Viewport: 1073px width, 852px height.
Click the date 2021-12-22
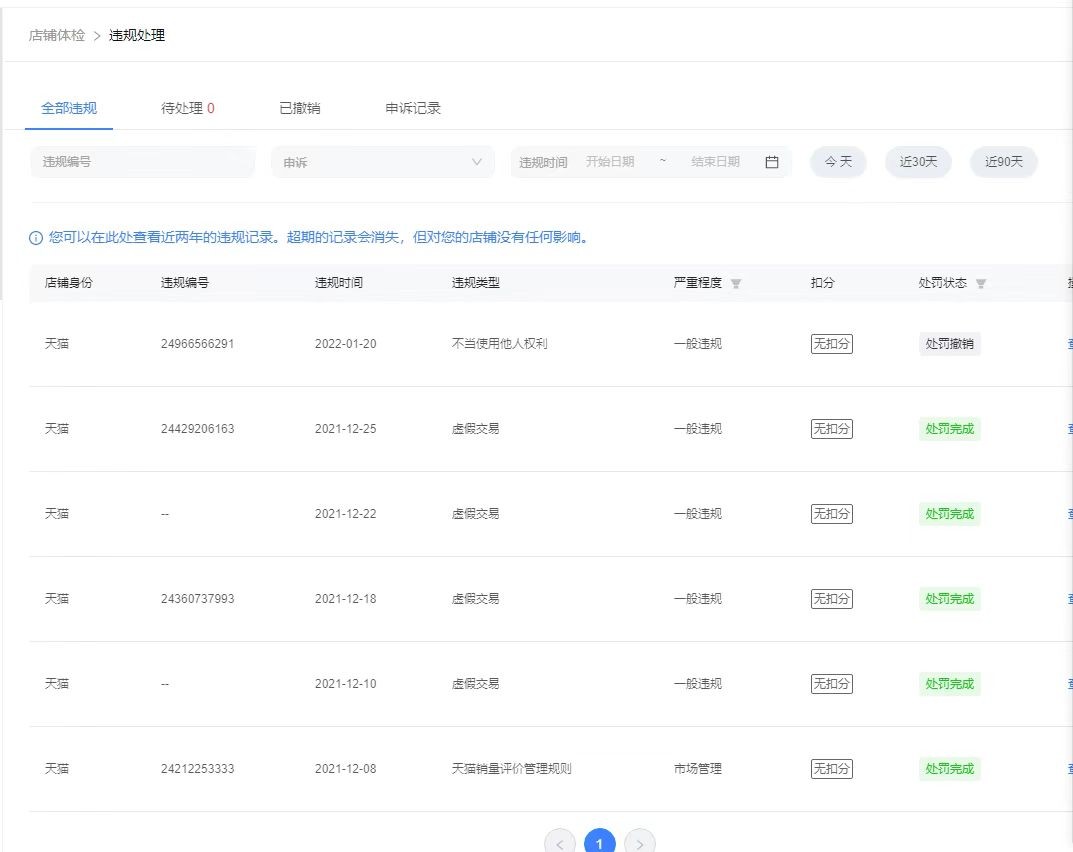point(346,514)
